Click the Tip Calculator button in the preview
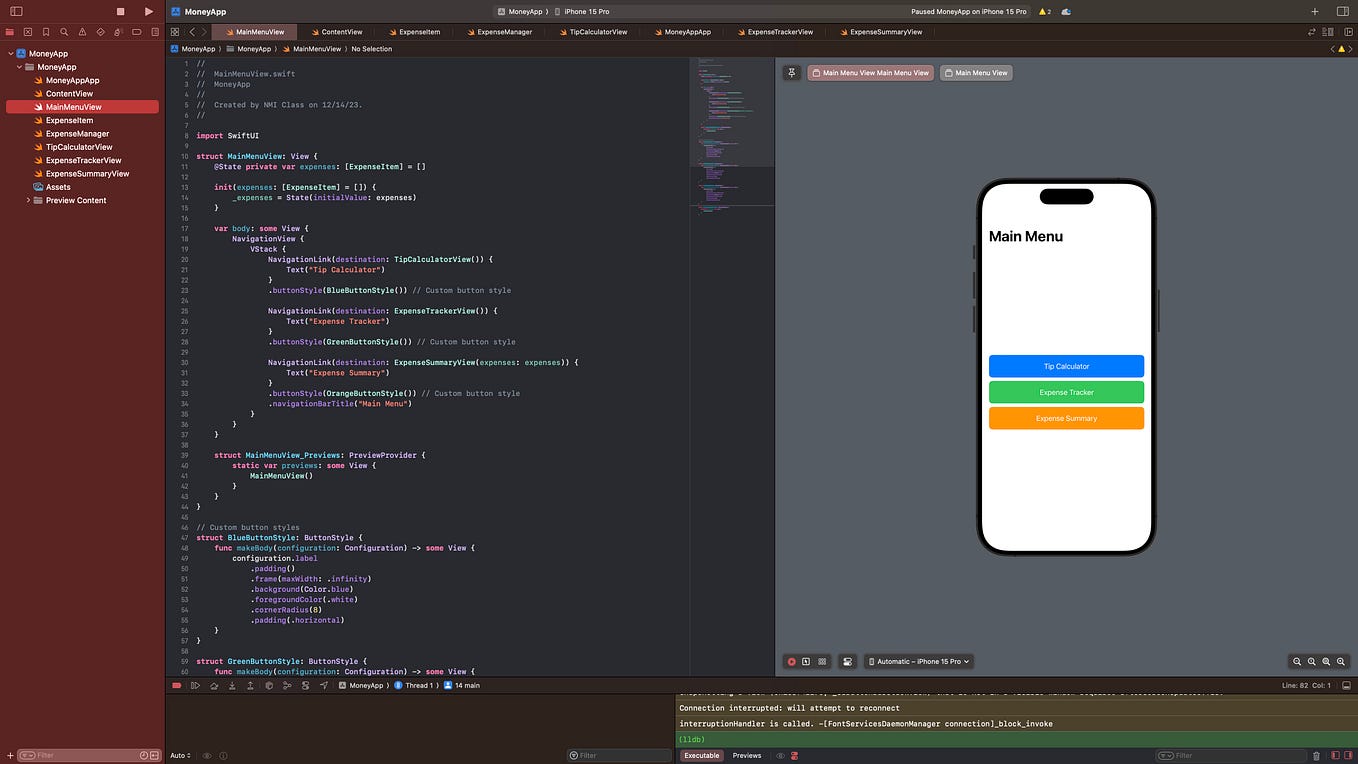 coord(1066,366)
